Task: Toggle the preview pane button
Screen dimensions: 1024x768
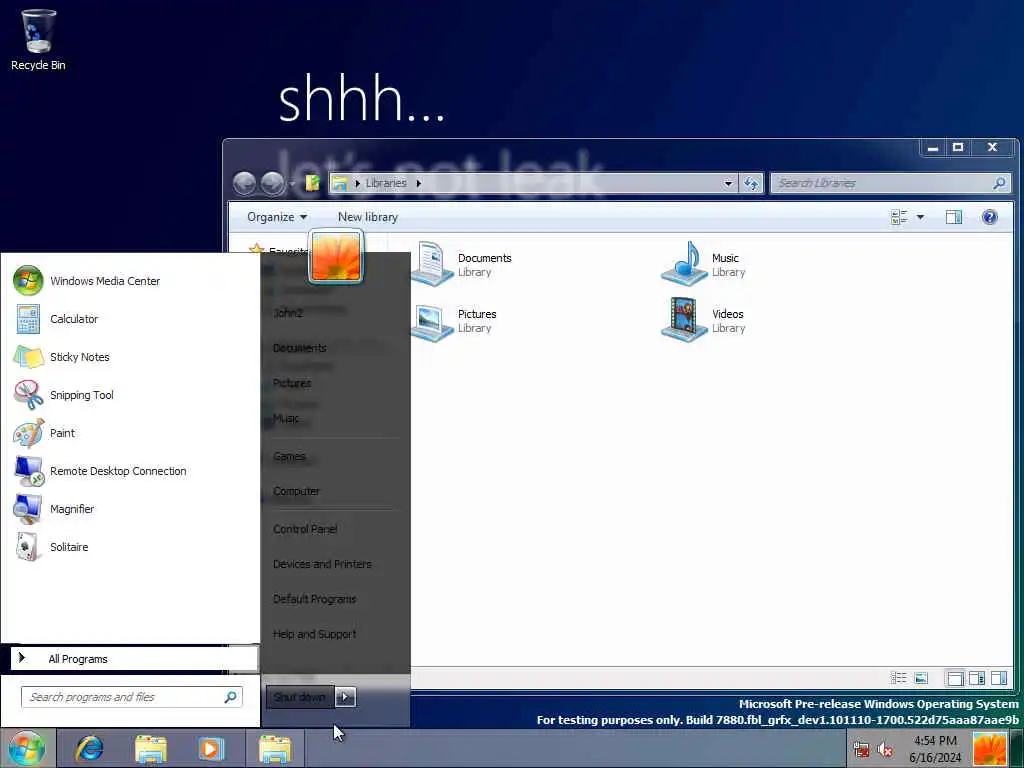Action: coord(954,217)
